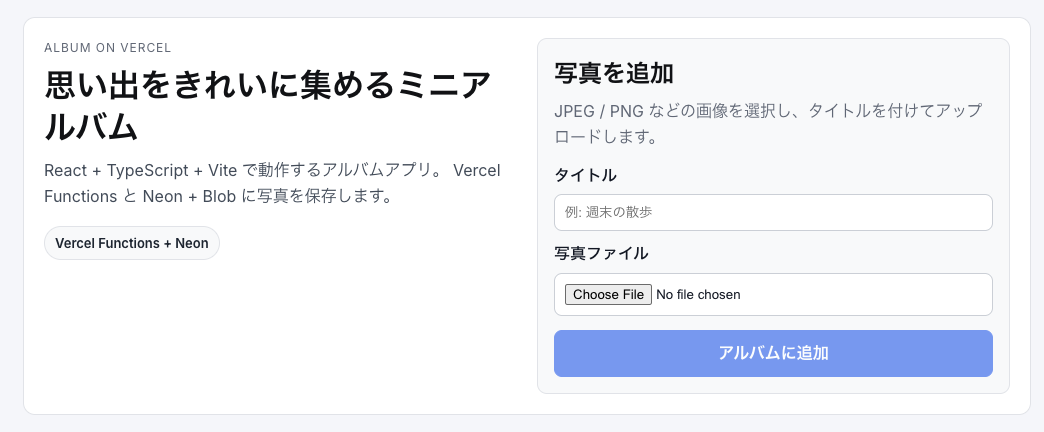Click the タイトル field label
1044x432 pixels.
[585, 175]
